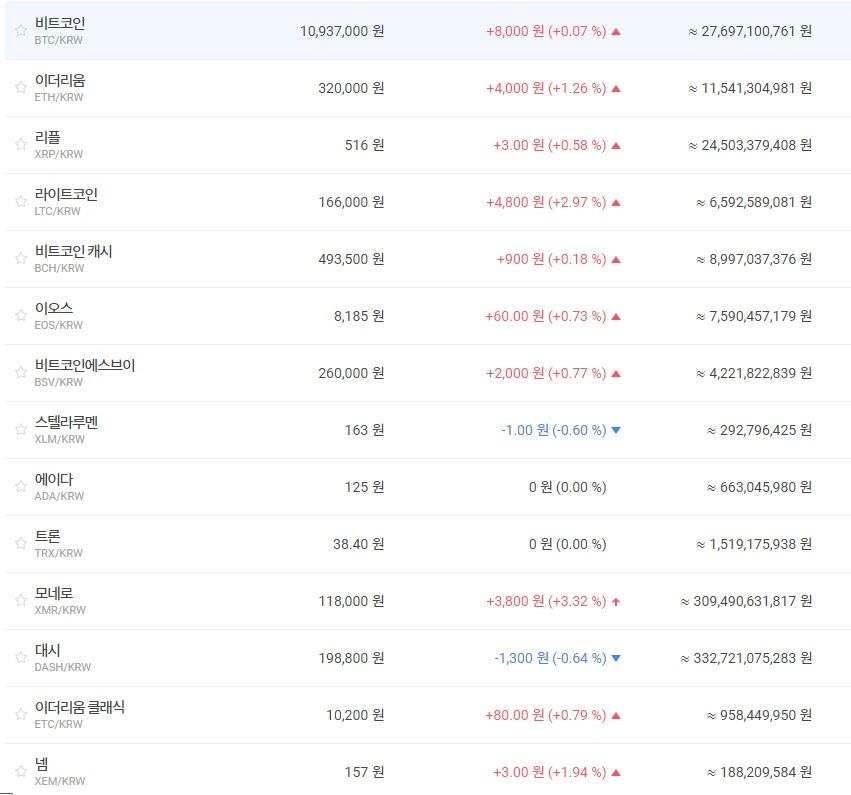Toggle favorite star on 모네로 row

pyautogui.click(x=20, y=600)
